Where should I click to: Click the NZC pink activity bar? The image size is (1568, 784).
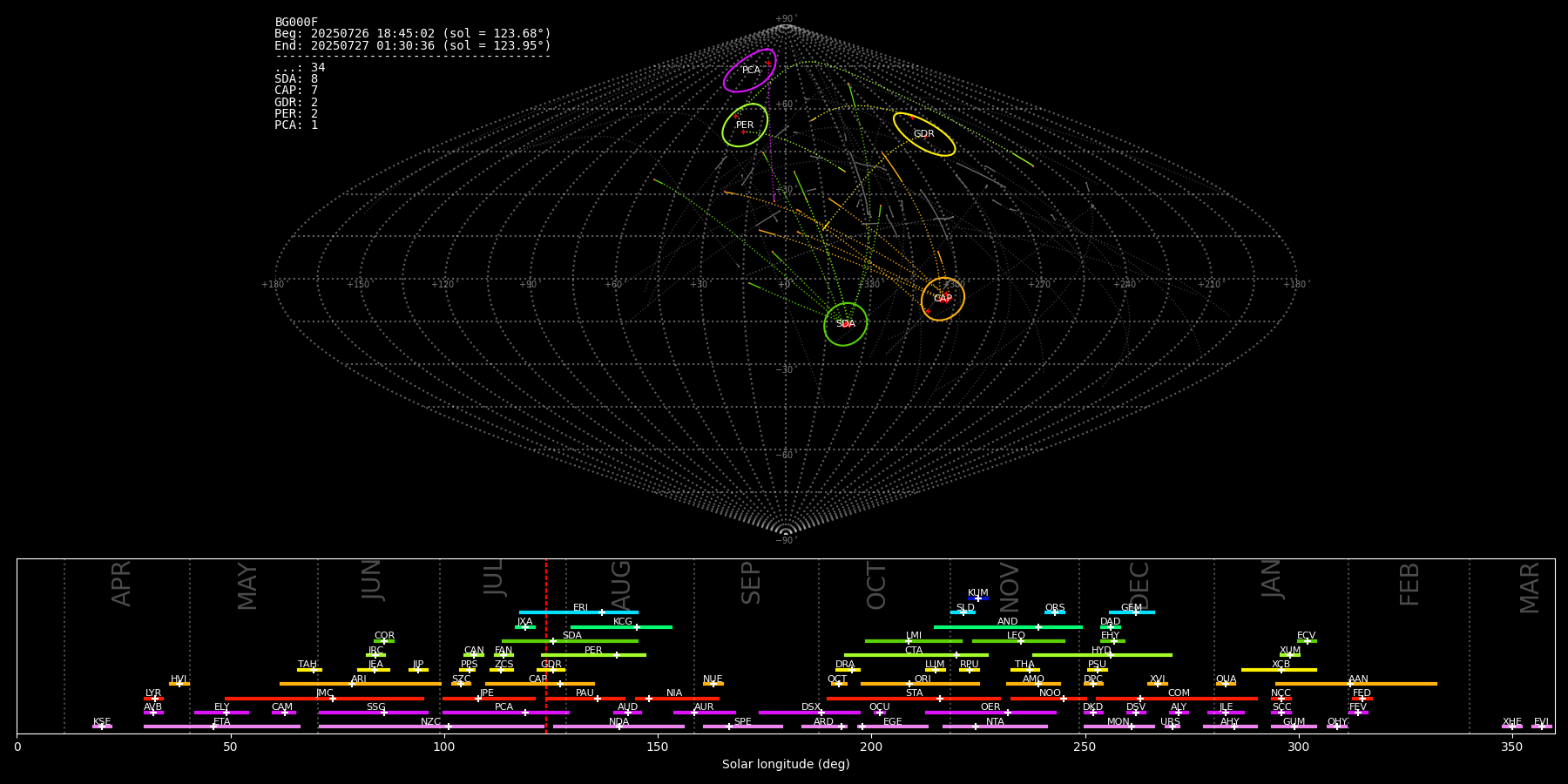point(431,727)
